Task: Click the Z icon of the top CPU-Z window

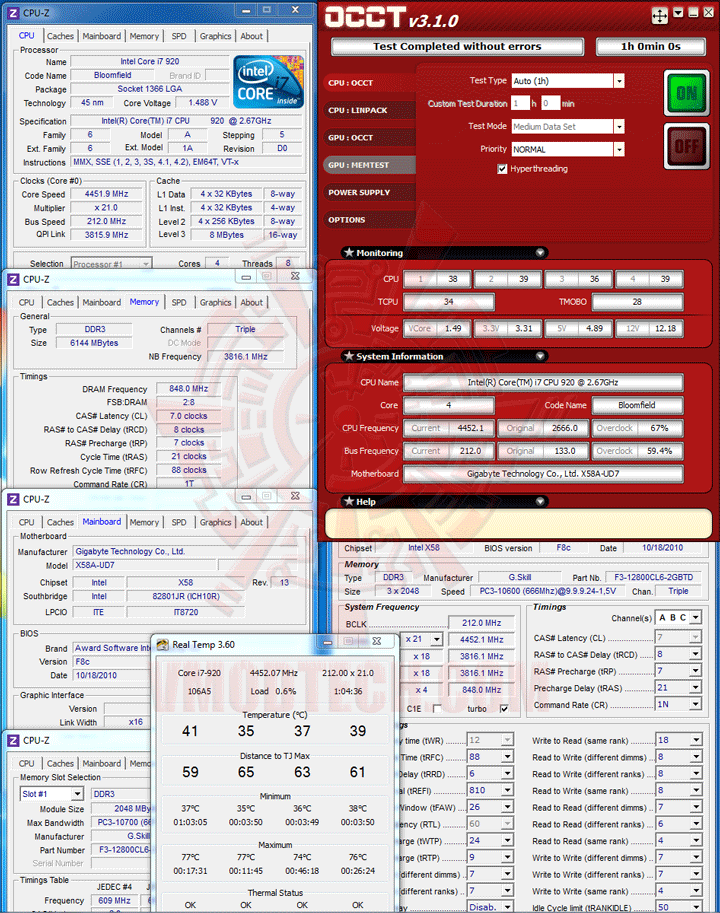Action: [13, 12]
